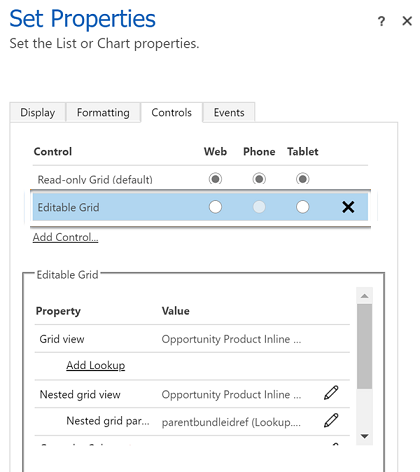Close the Set Properties dialog
This screenshot has height=472, width=420.
click(407, 21)
